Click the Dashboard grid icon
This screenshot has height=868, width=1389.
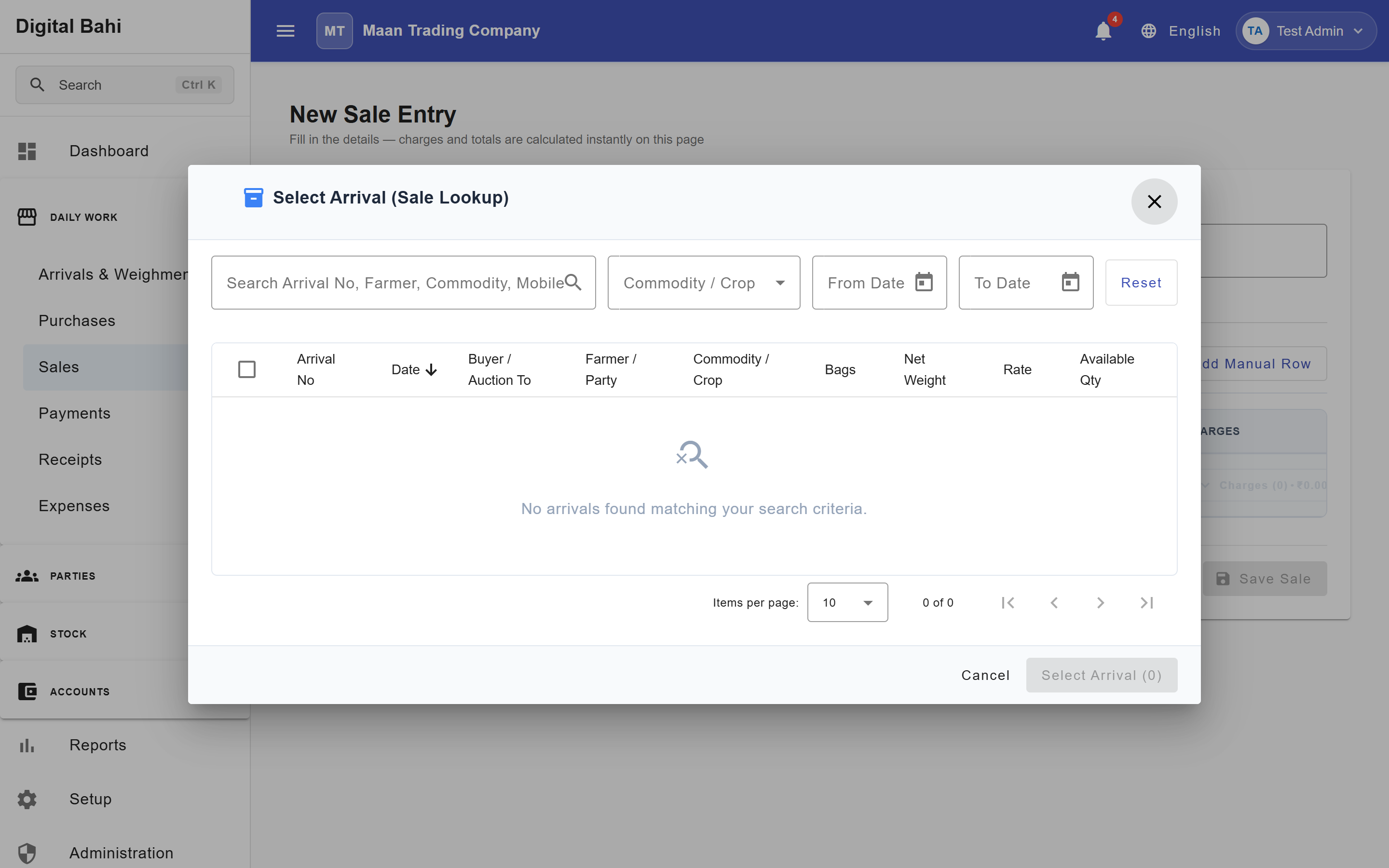27,151
